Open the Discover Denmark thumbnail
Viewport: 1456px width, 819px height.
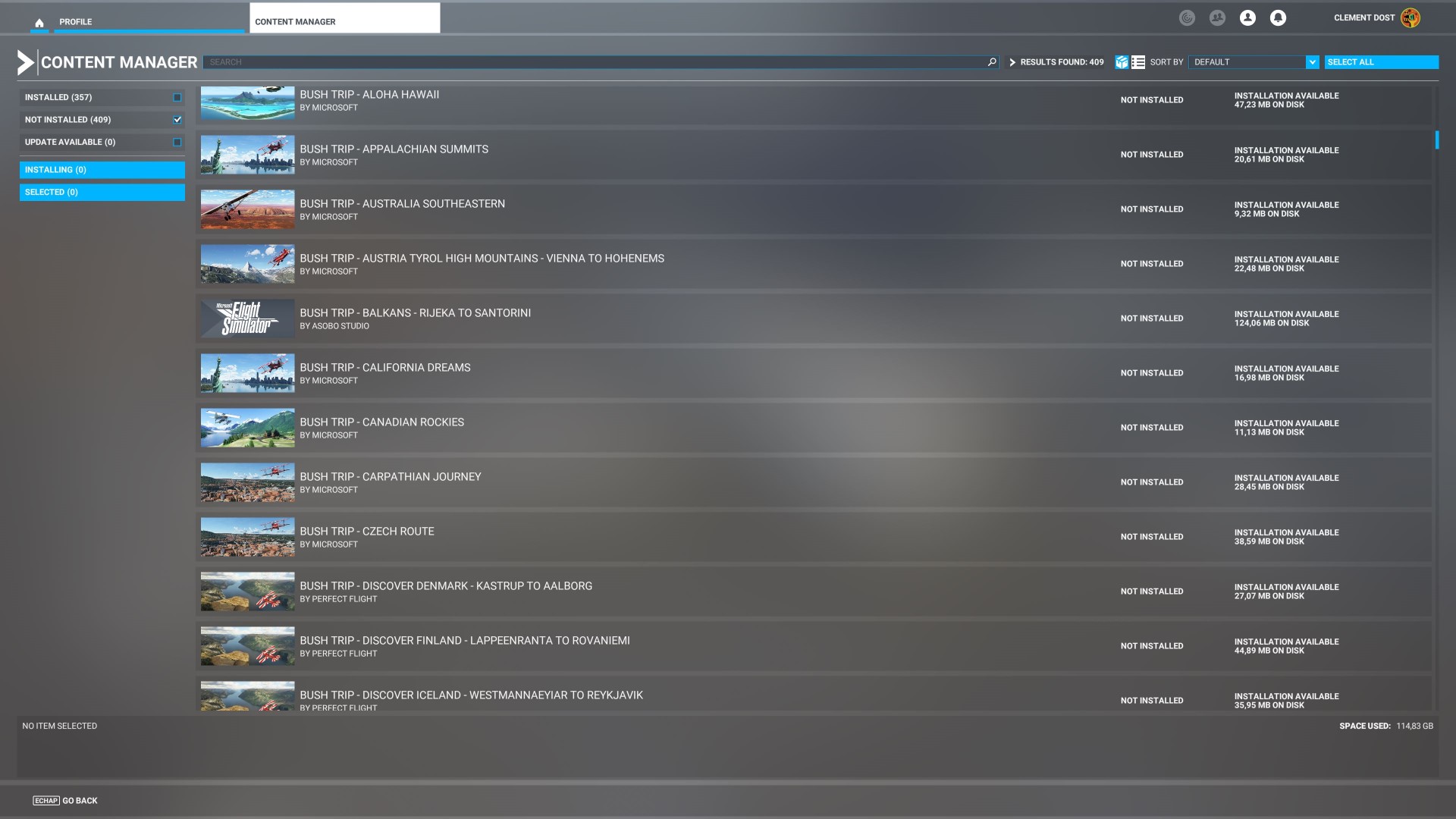tap(248, 591)
